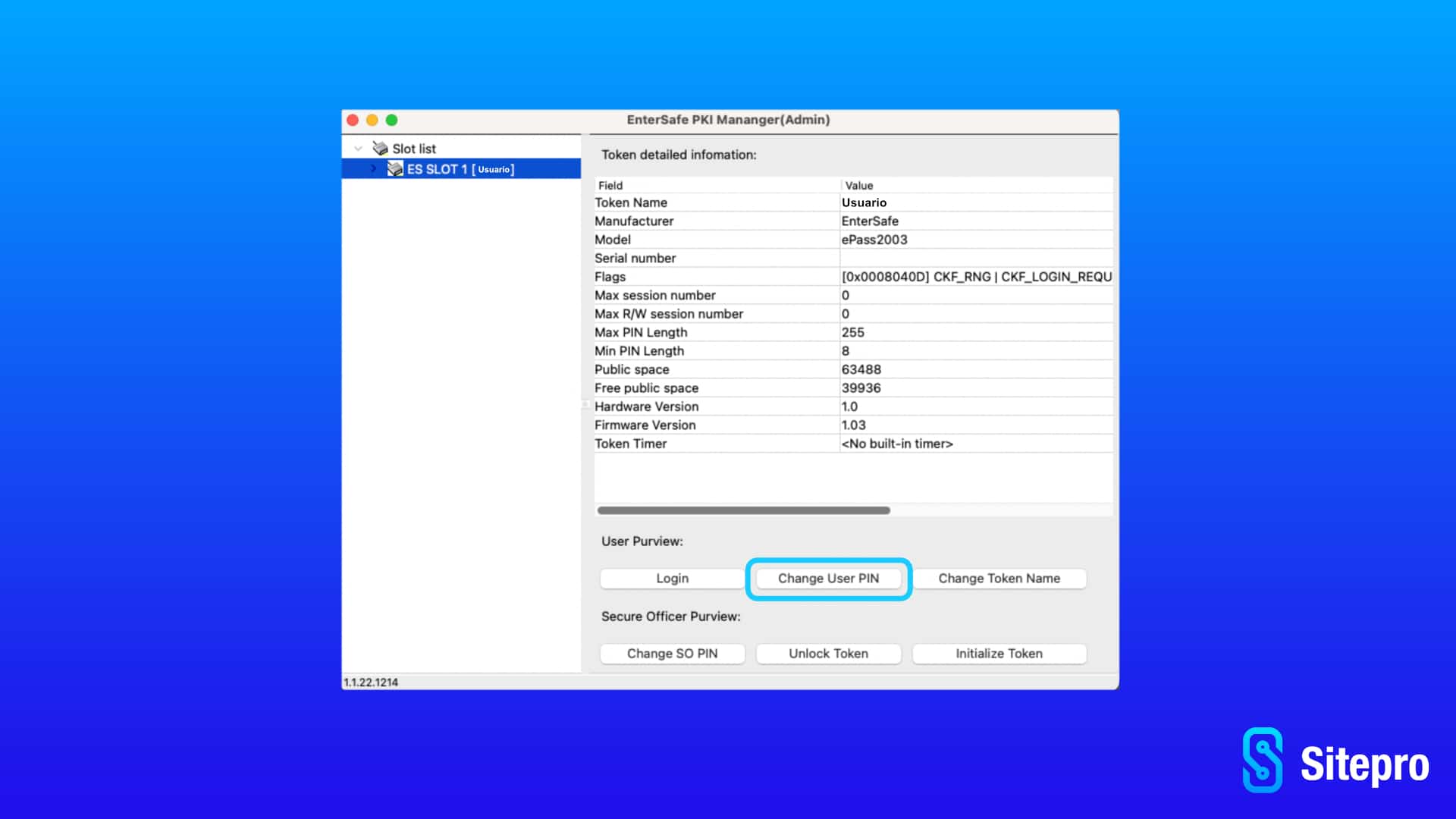Click Unlock Token button

tap(828, 654)
